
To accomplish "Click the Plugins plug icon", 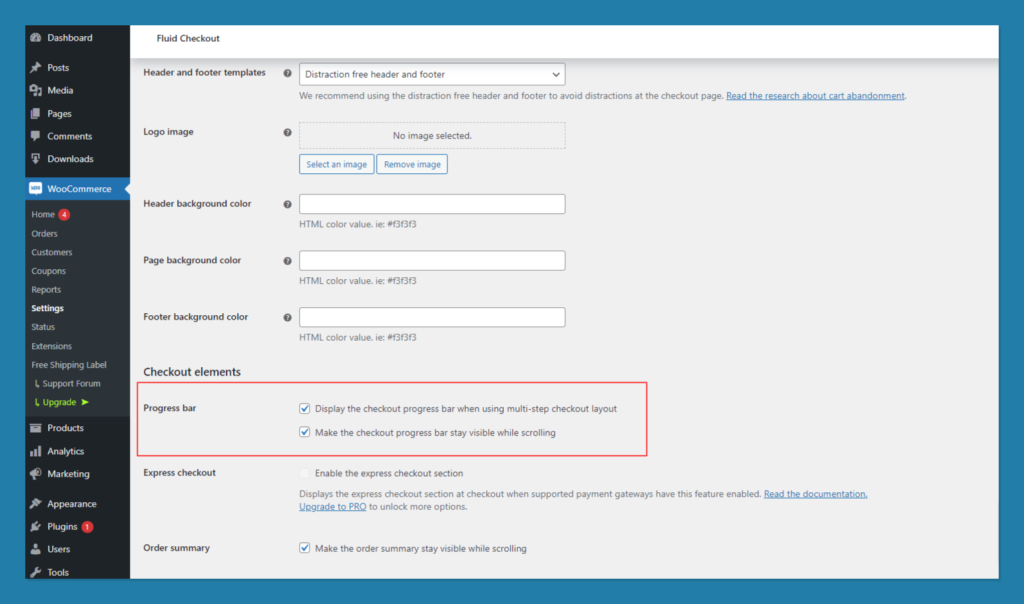I will point(36,526).
